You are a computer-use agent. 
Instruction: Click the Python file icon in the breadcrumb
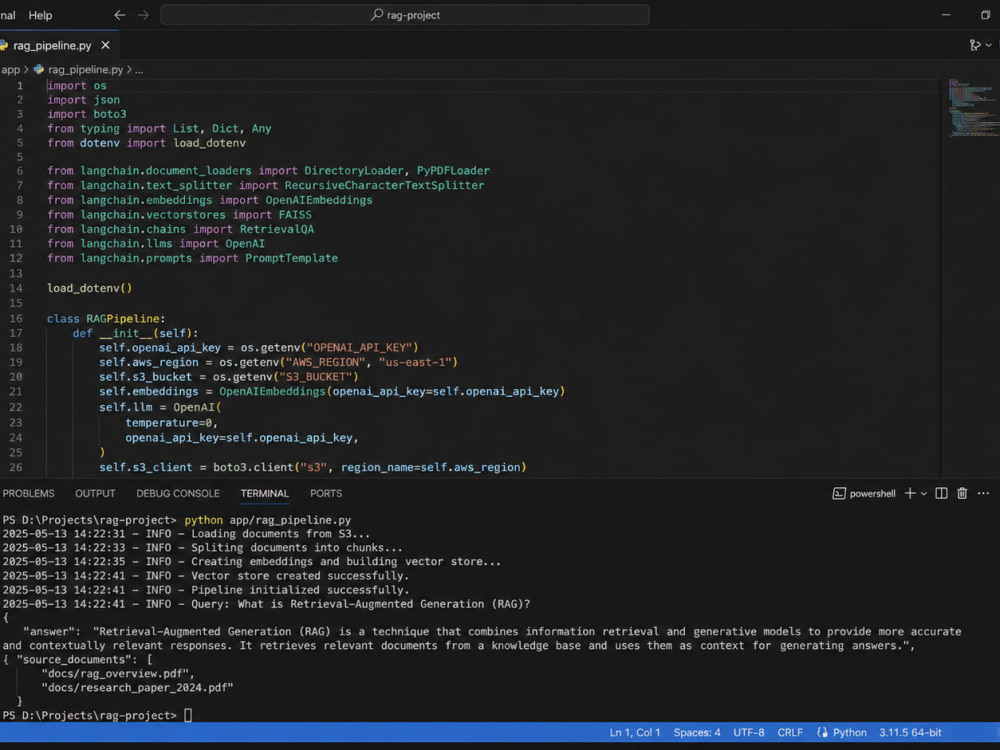point(39,70)
